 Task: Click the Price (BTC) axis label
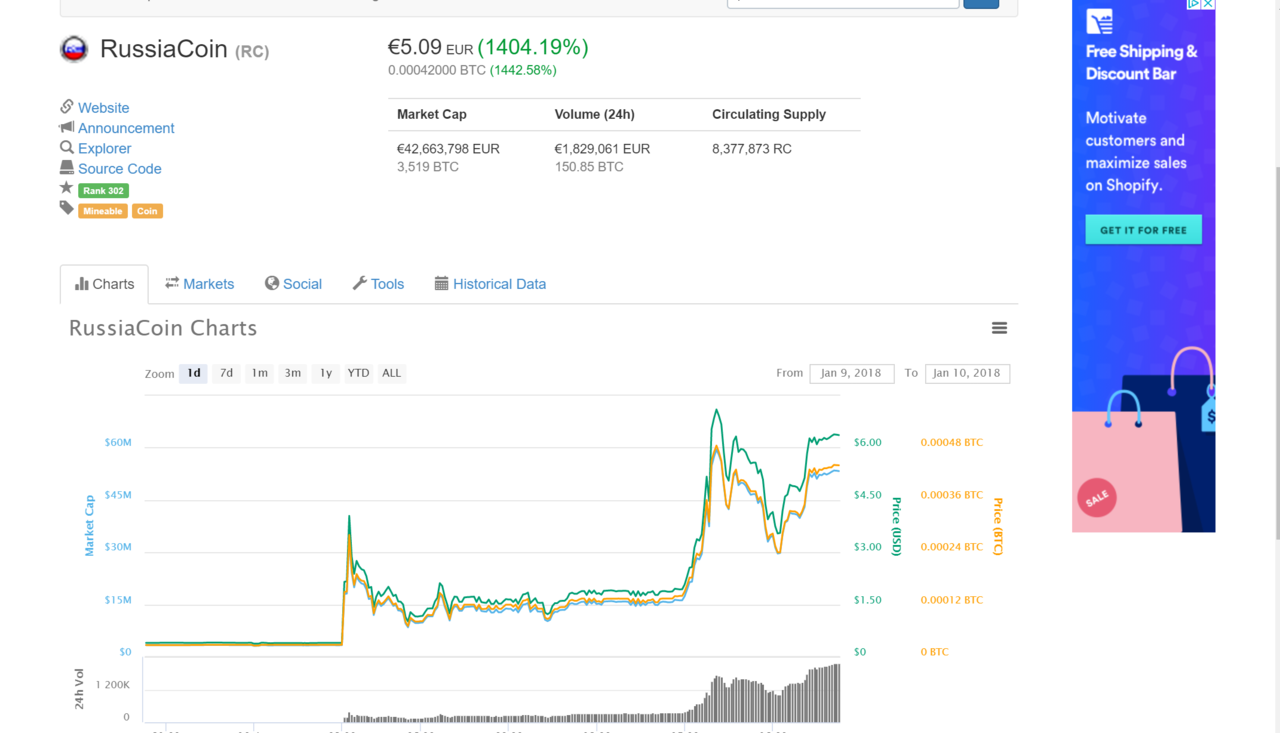(x=997, y=526)
